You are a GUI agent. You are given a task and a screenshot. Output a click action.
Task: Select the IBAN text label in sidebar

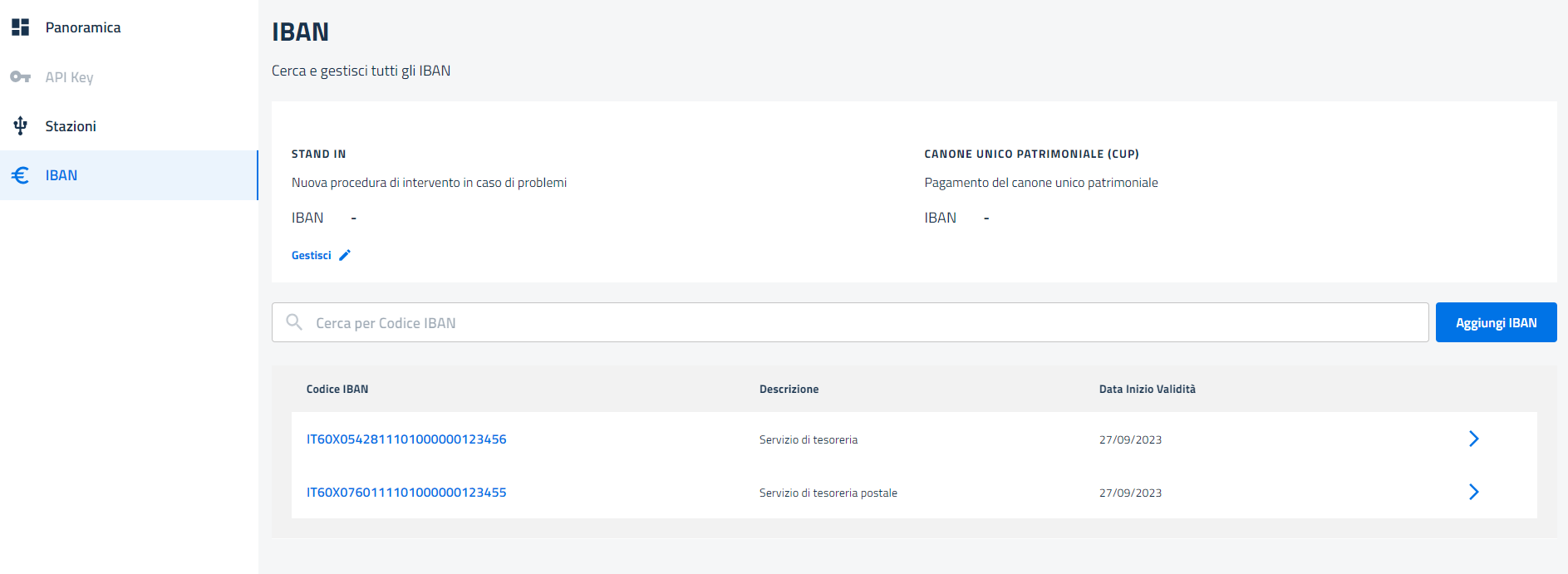tap(61, 175)
